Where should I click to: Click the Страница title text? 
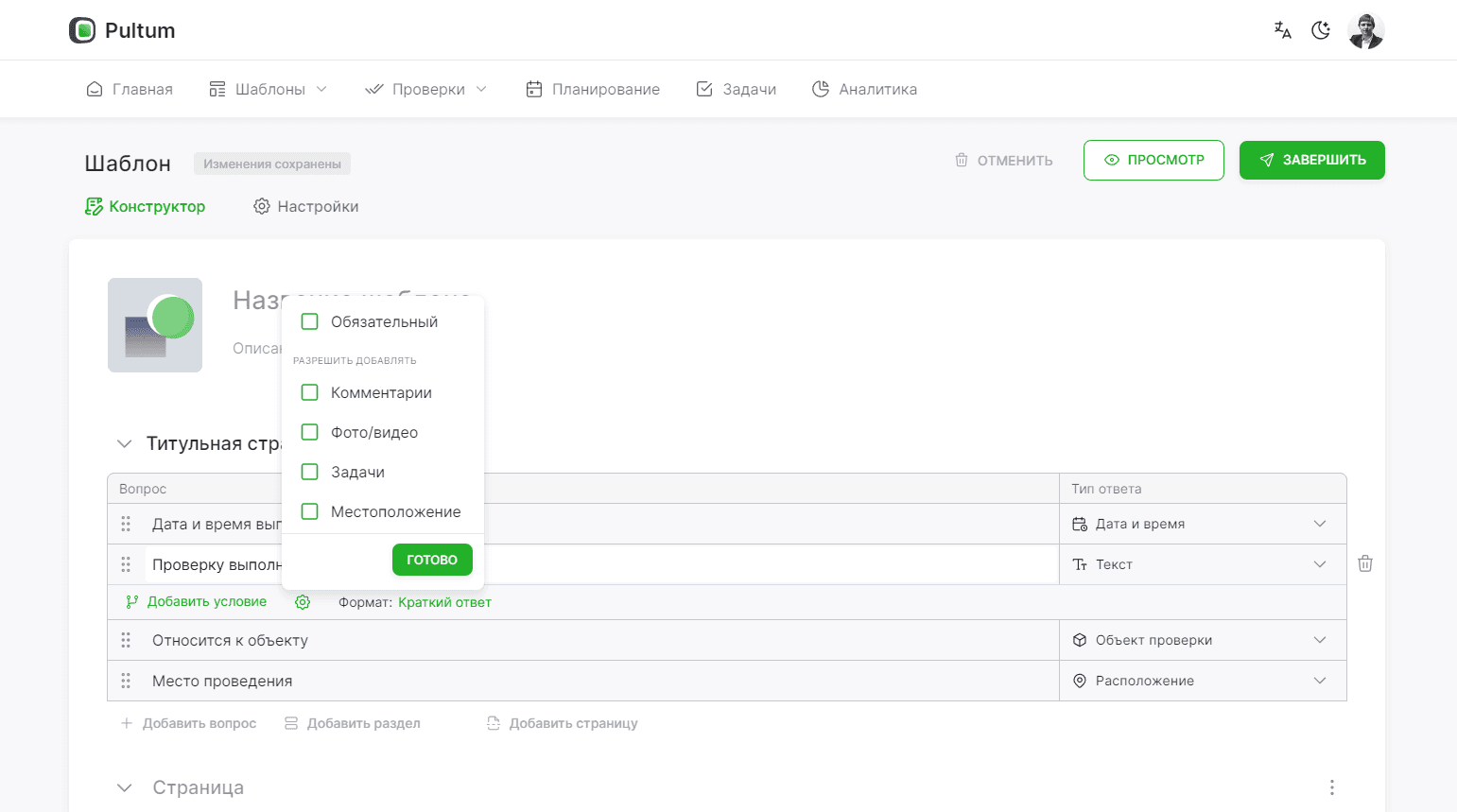pyautogui.click(x=199, y=787)
